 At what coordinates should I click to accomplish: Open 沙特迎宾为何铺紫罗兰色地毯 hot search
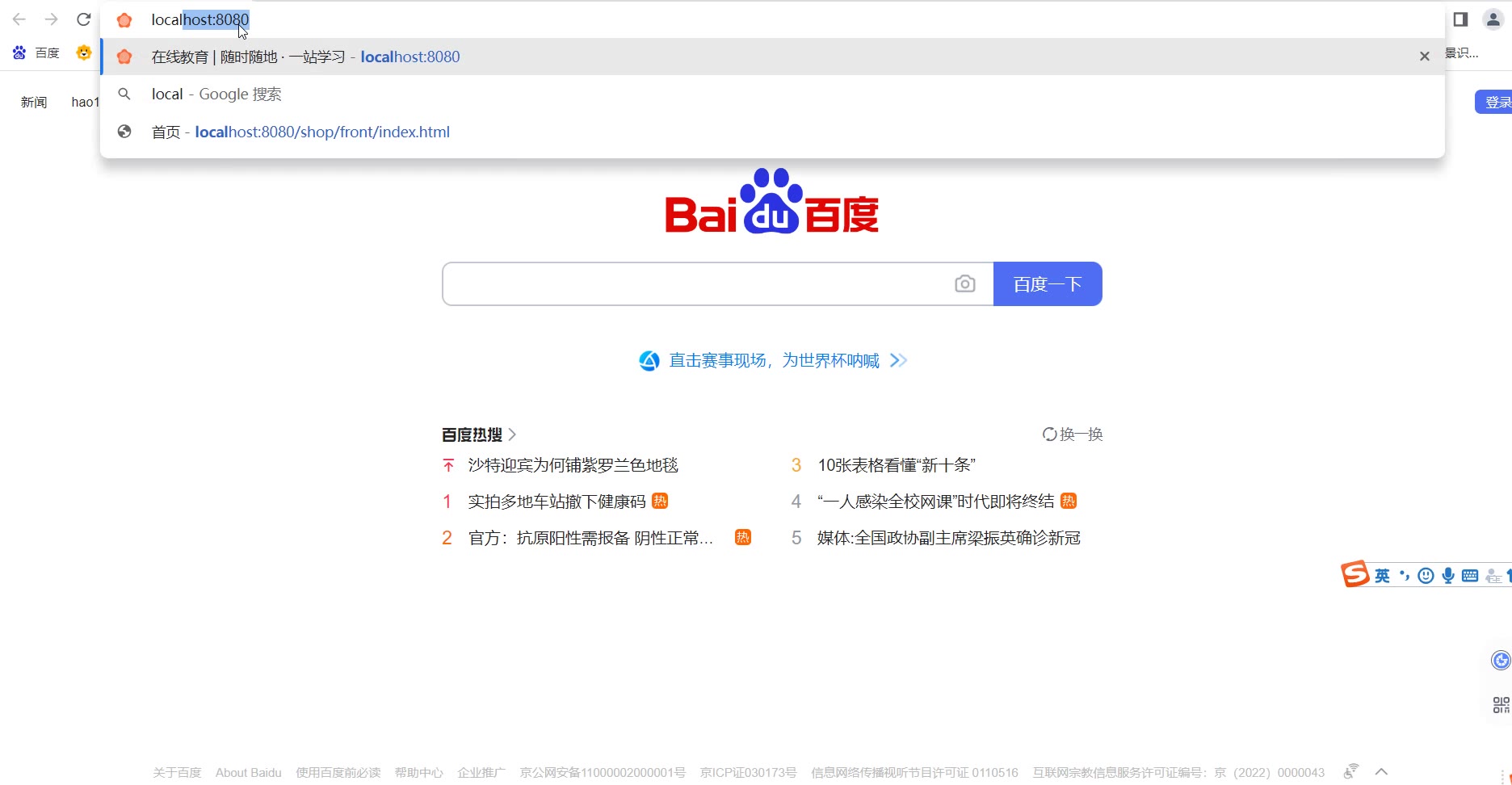pos(573,465)
